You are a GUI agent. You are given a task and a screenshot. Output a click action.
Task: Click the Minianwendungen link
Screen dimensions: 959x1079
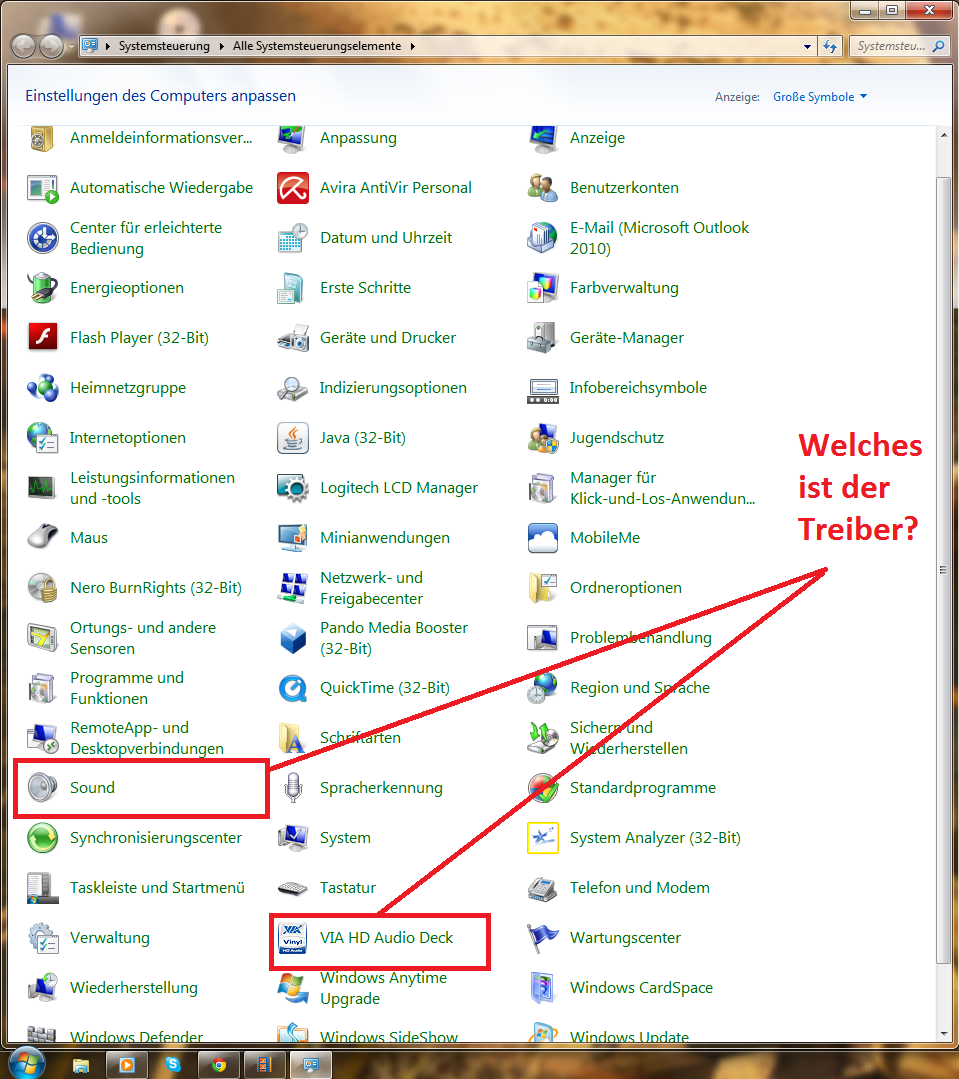(385, 537)
